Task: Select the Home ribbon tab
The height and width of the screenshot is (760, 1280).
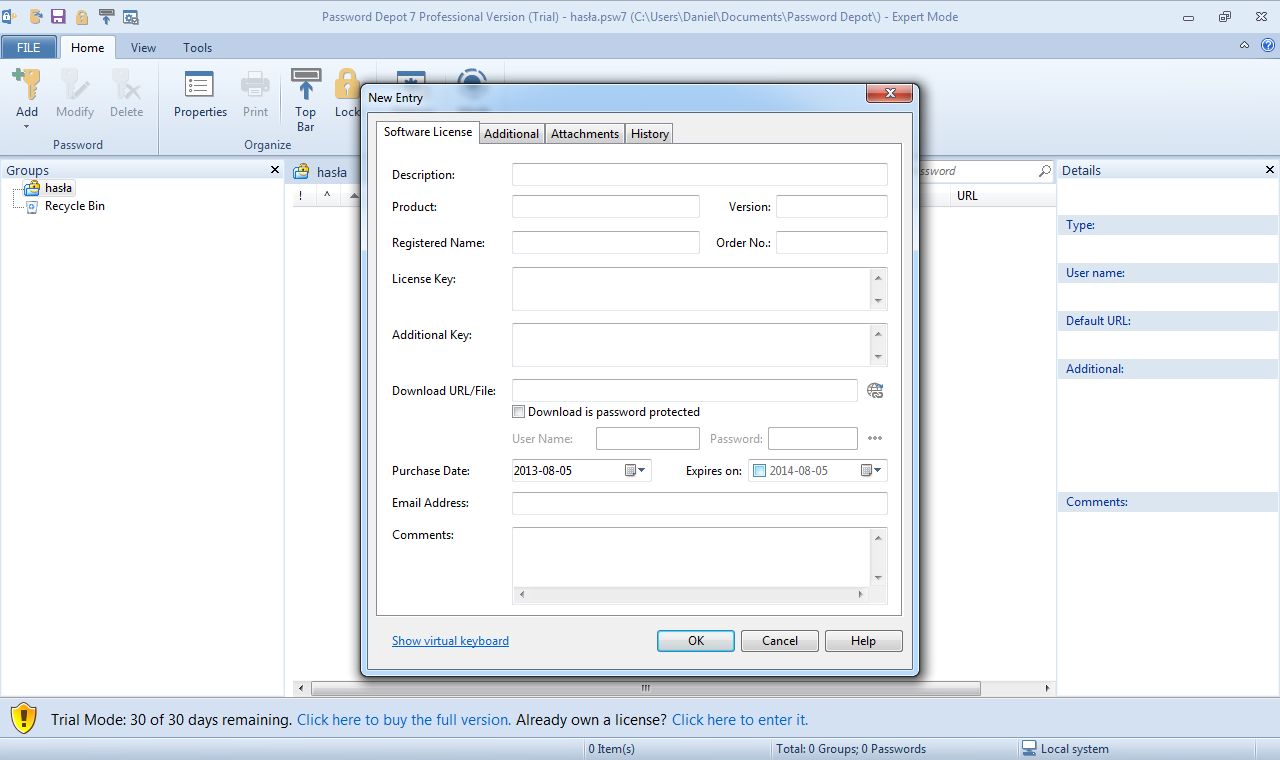Action: (87, 47)
